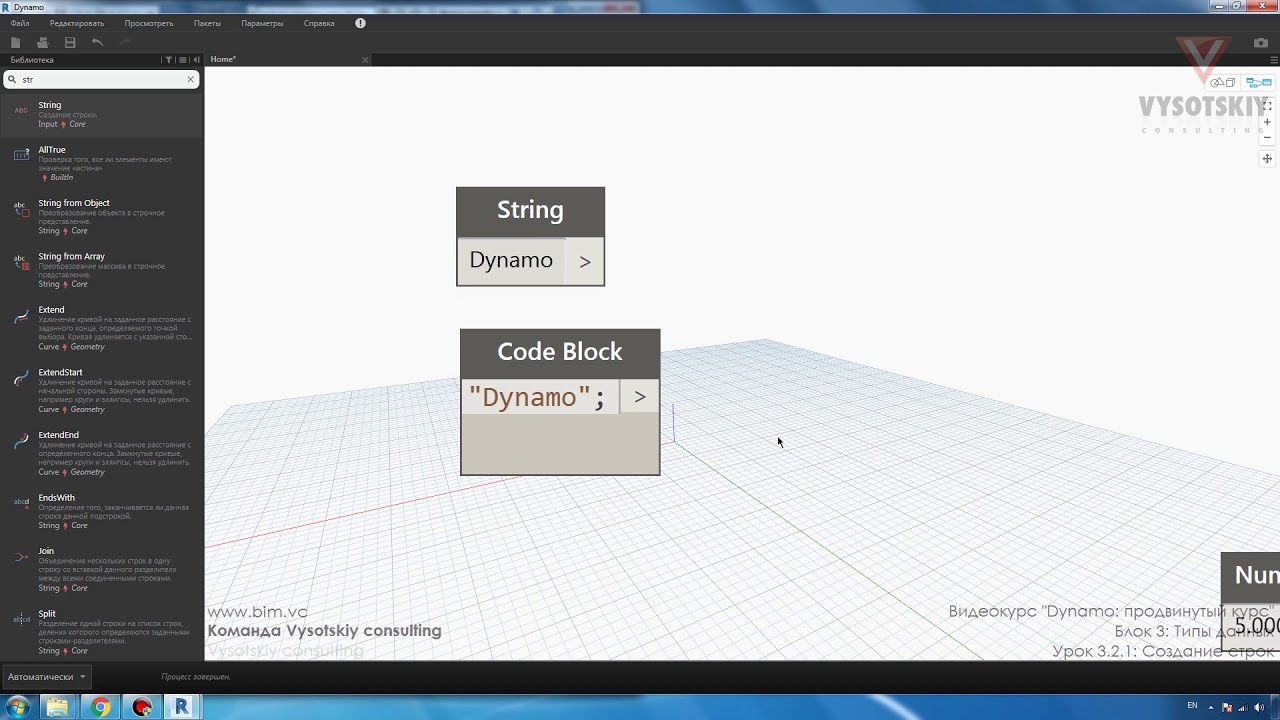Pick String from Array in the library
The width and height of the screenshot is (1280, 720).
point(102,270)
